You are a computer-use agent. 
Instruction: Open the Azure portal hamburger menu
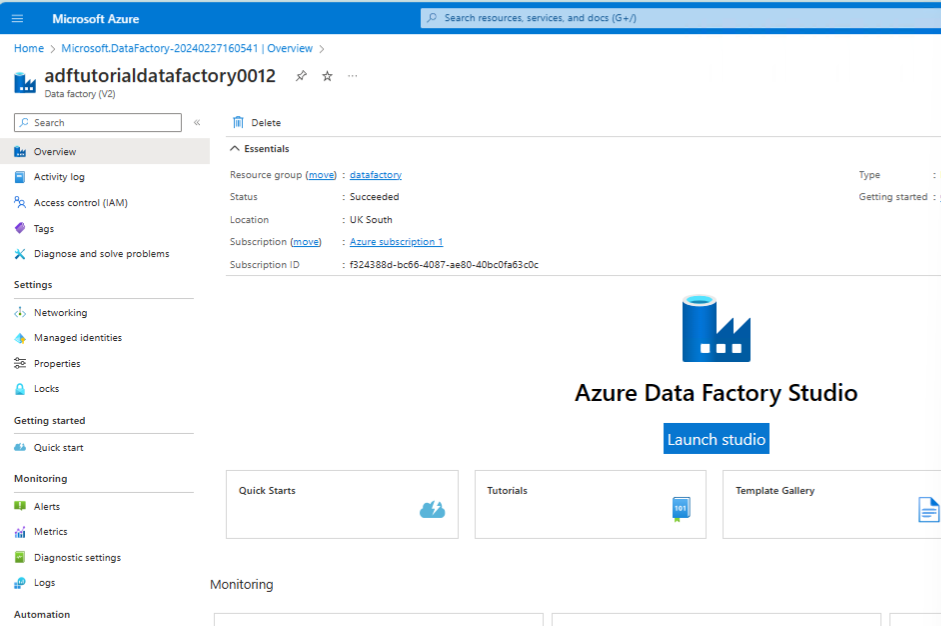(17, 19)
